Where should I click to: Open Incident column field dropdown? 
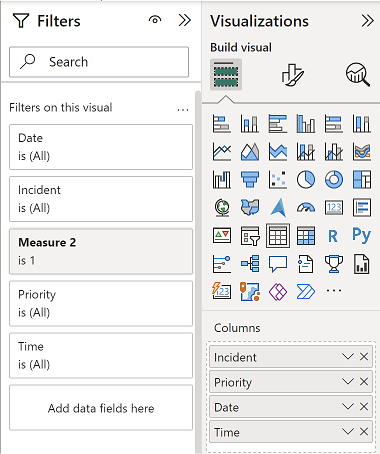pos(348,357)
